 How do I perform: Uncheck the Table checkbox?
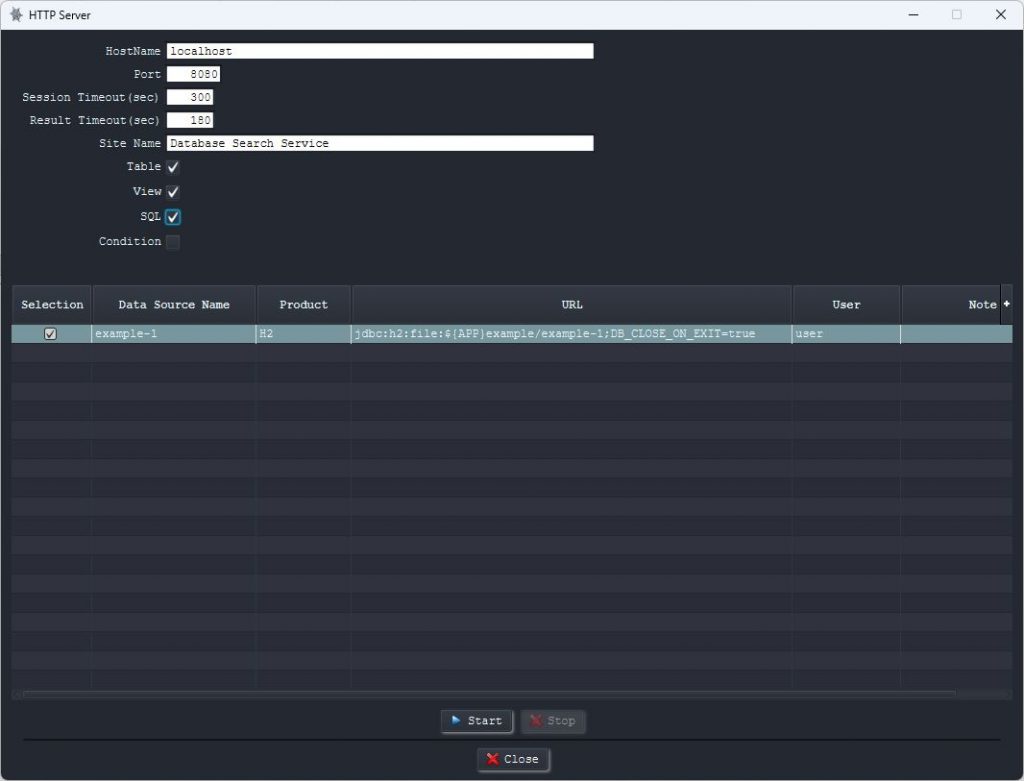click(173, 167)
